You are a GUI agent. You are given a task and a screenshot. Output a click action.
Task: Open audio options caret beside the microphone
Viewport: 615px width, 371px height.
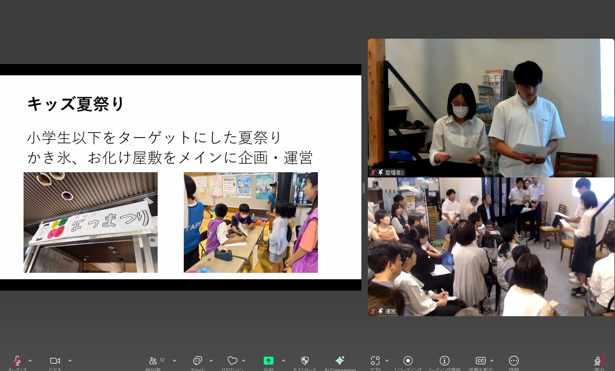point(30,360)
